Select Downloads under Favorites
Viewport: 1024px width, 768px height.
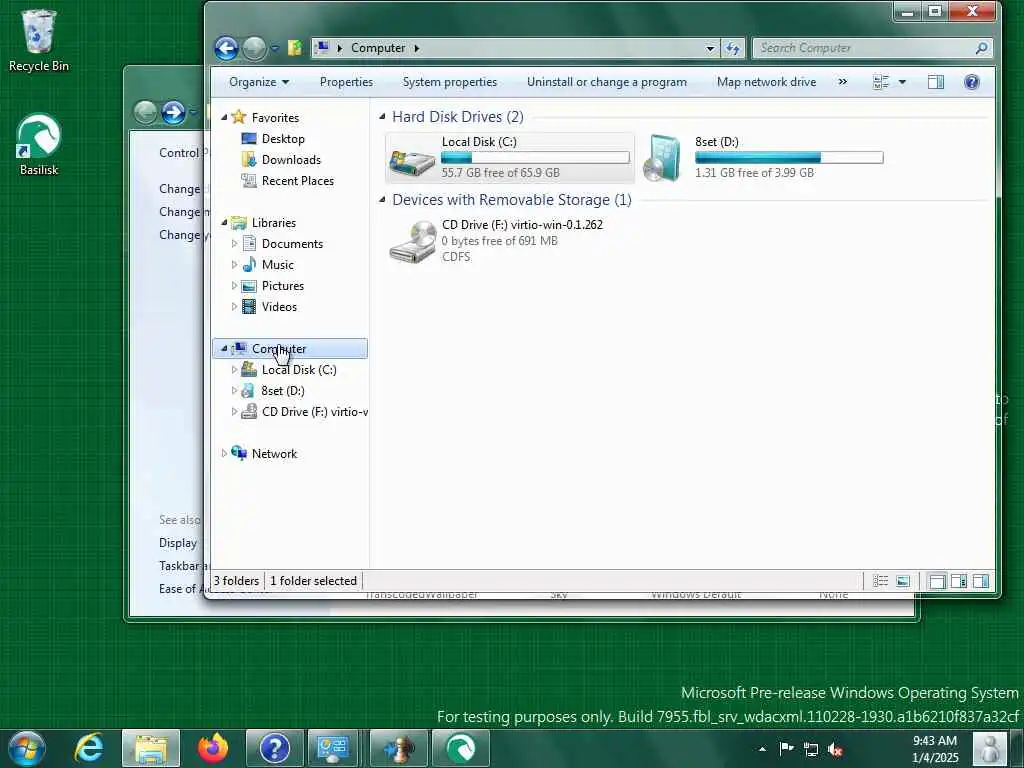click(x=291, y=159)
